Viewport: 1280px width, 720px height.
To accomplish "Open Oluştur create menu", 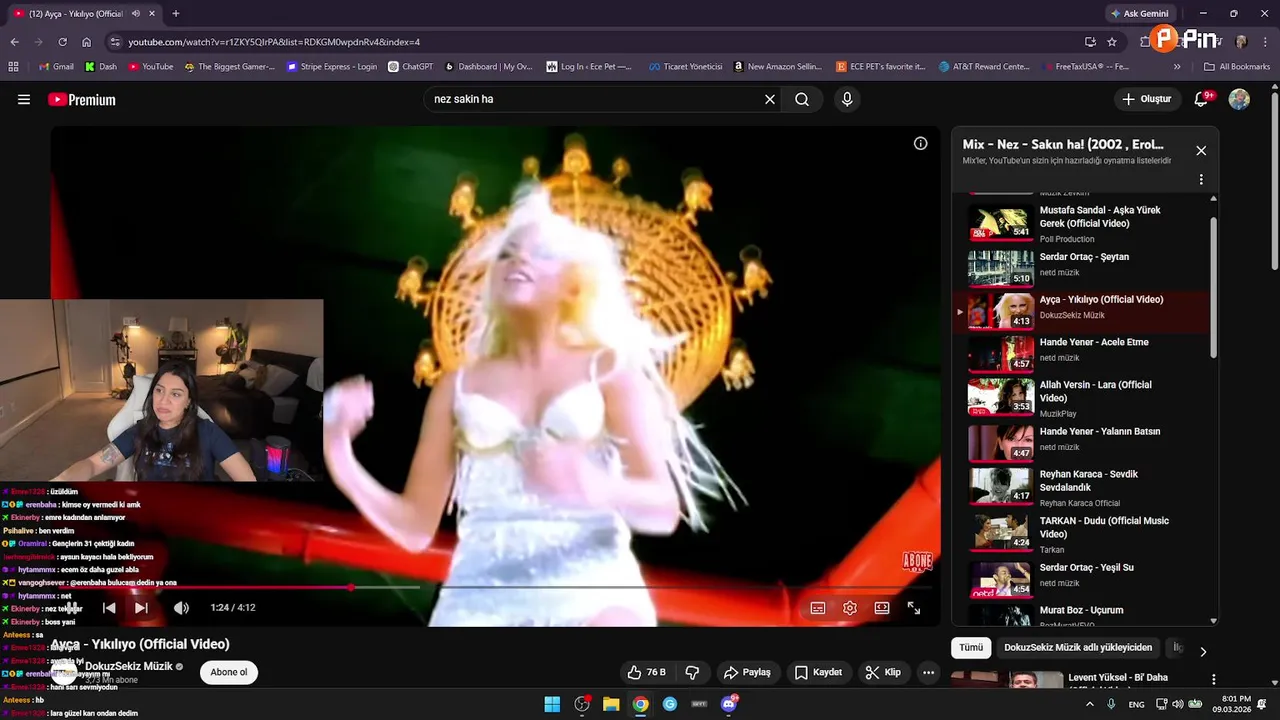I will point(1146,99).
